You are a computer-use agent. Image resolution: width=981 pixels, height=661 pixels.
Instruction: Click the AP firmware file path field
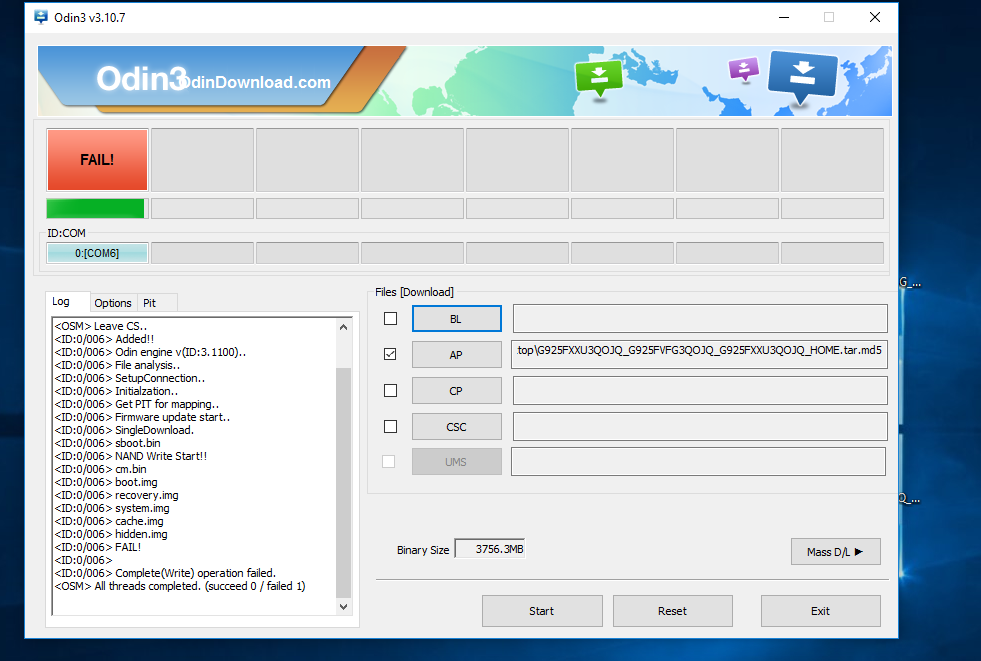tap(699, 355)
